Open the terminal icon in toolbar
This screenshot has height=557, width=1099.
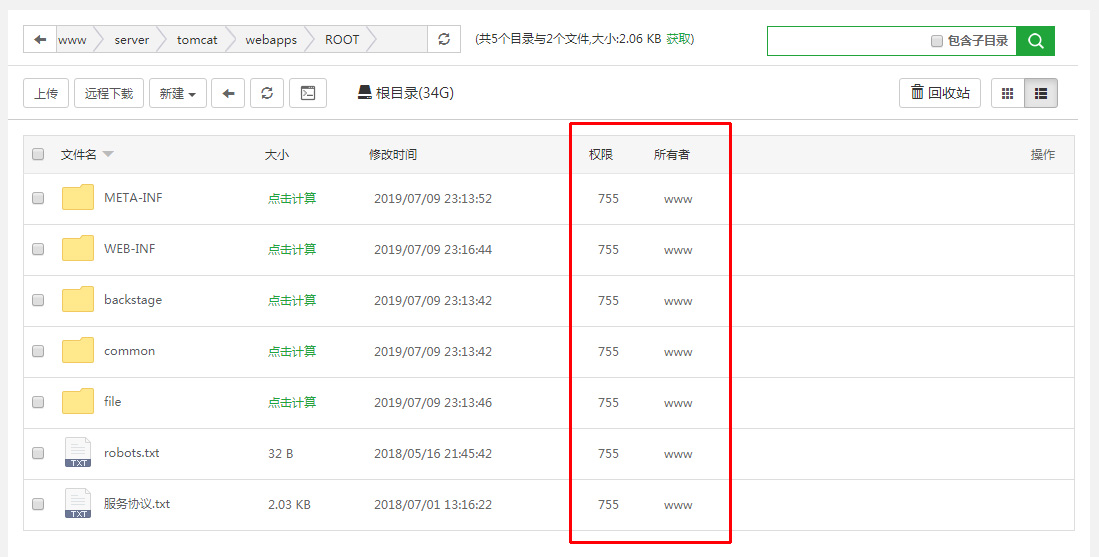(308, 93)
